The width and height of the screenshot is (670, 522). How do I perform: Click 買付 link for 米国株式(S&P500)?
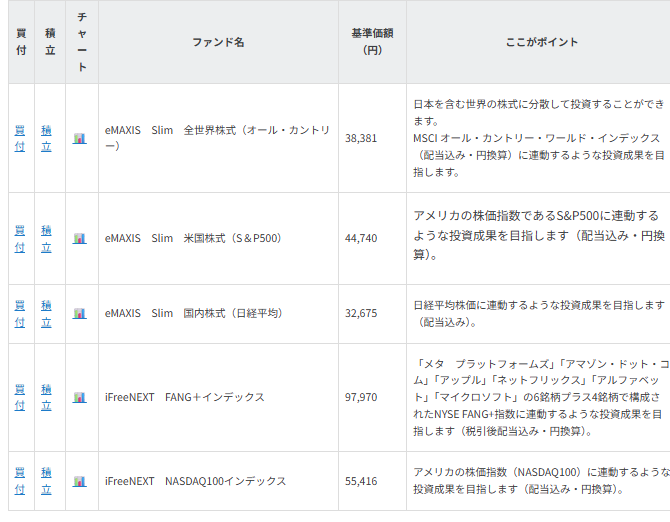[20, 239]
